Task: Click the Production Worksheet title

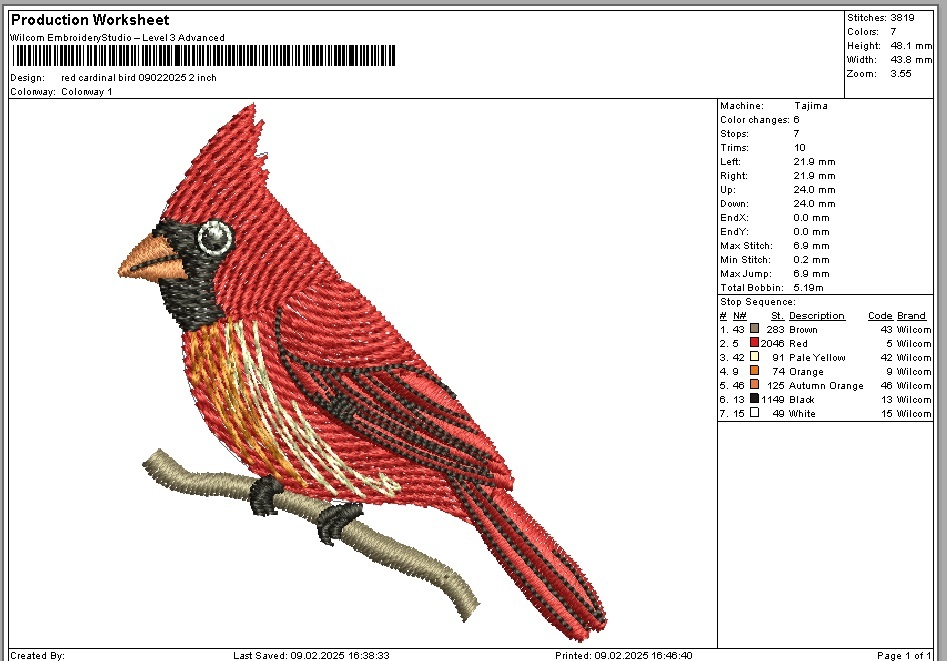Action: 90,20
